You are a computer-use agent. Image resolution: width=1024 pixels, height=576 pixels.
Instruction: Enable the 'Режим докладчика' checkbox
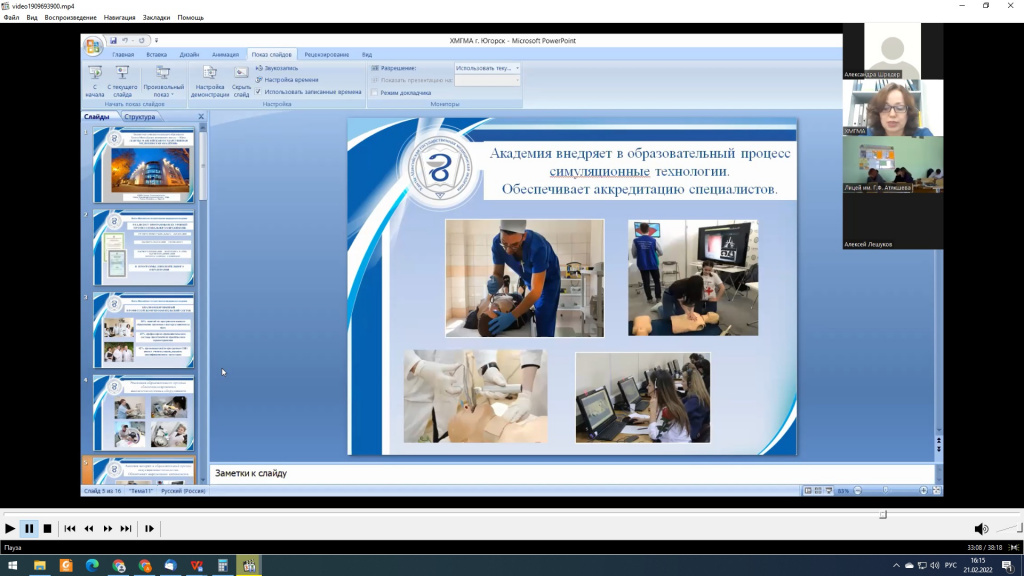tap(375, 92)
